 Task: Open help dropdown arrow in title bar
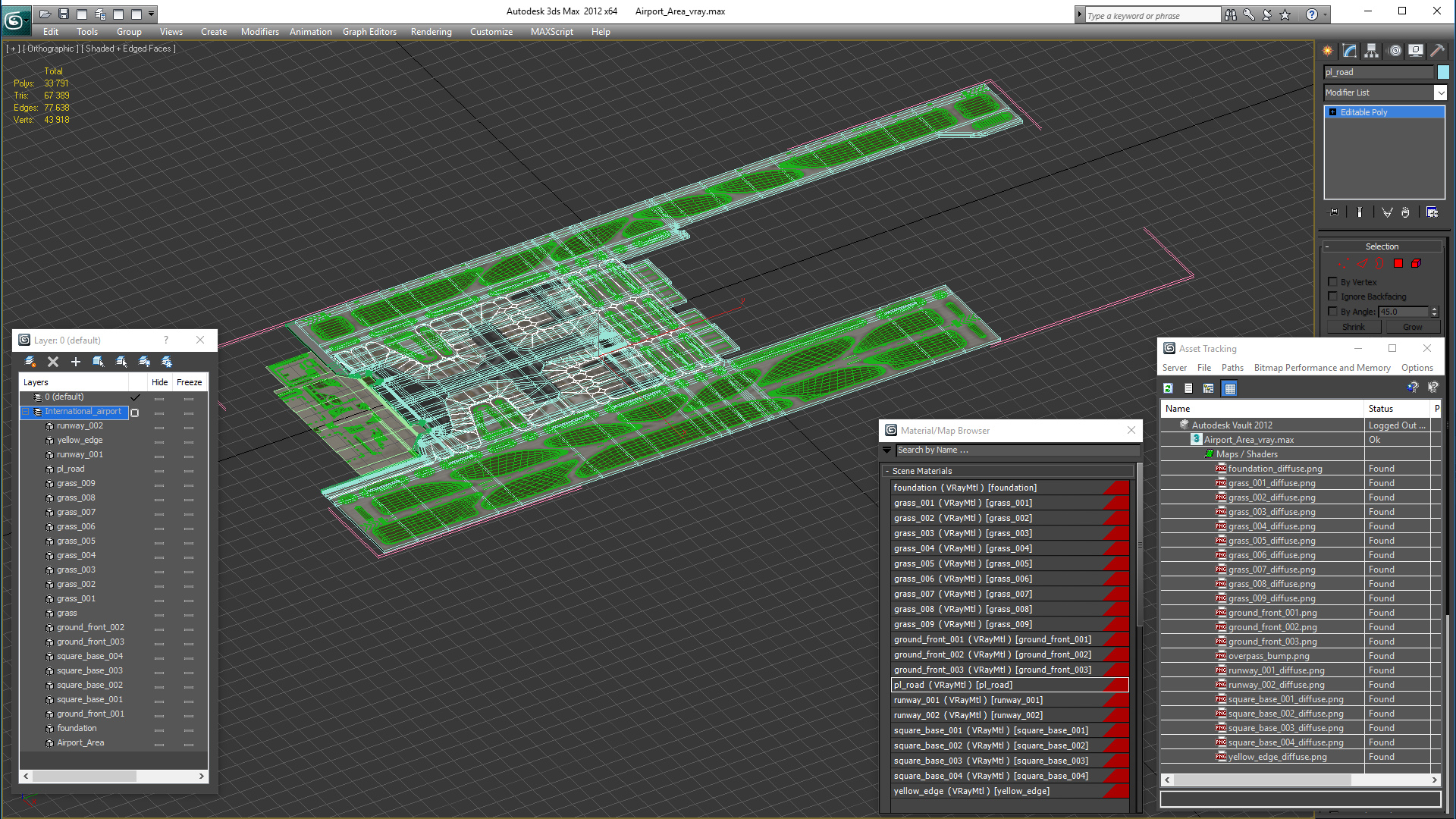click(1326, 14)
